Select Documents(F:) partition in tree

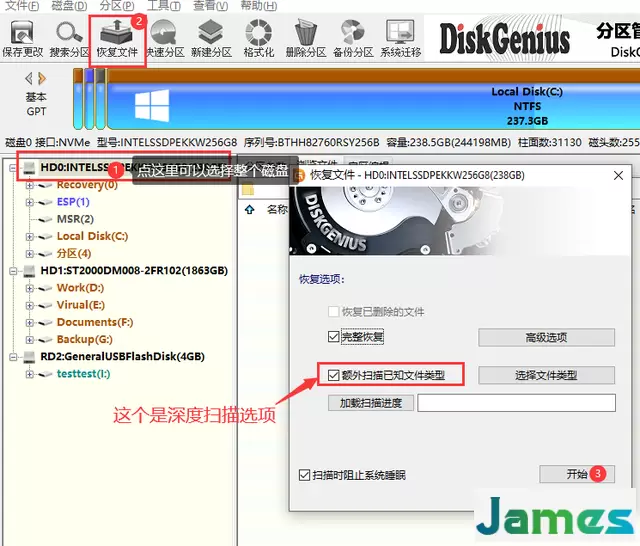tap(95, 322)
